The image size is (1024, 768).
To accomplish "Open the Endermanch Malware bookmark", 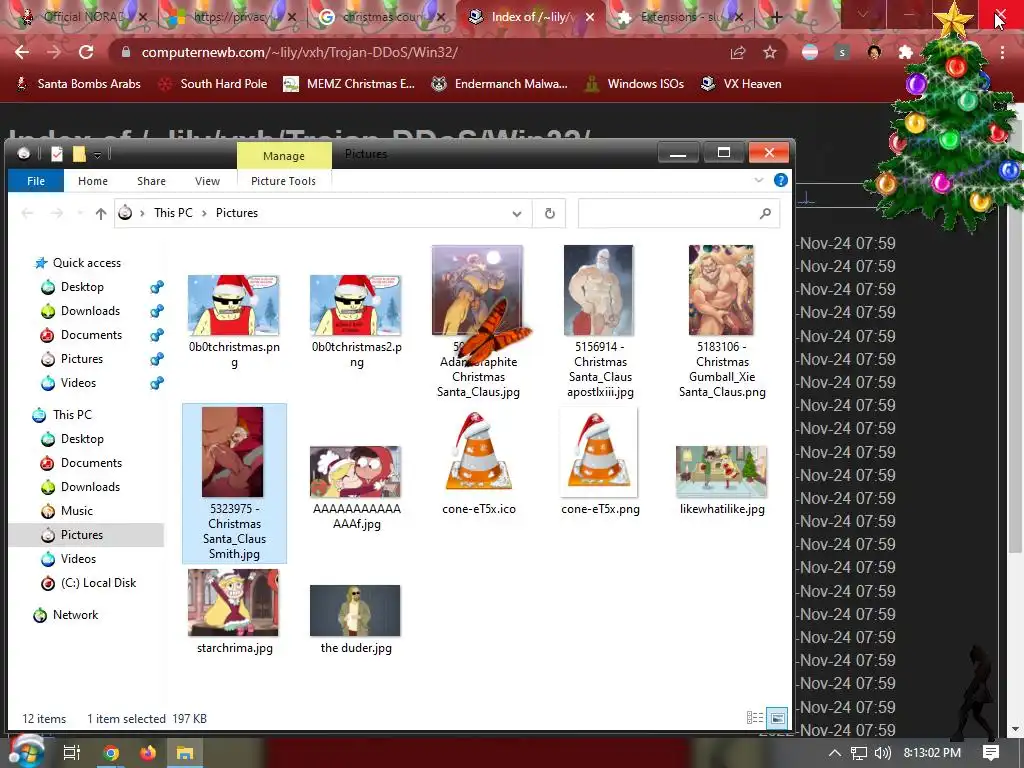I will click(x=500, y=84).
